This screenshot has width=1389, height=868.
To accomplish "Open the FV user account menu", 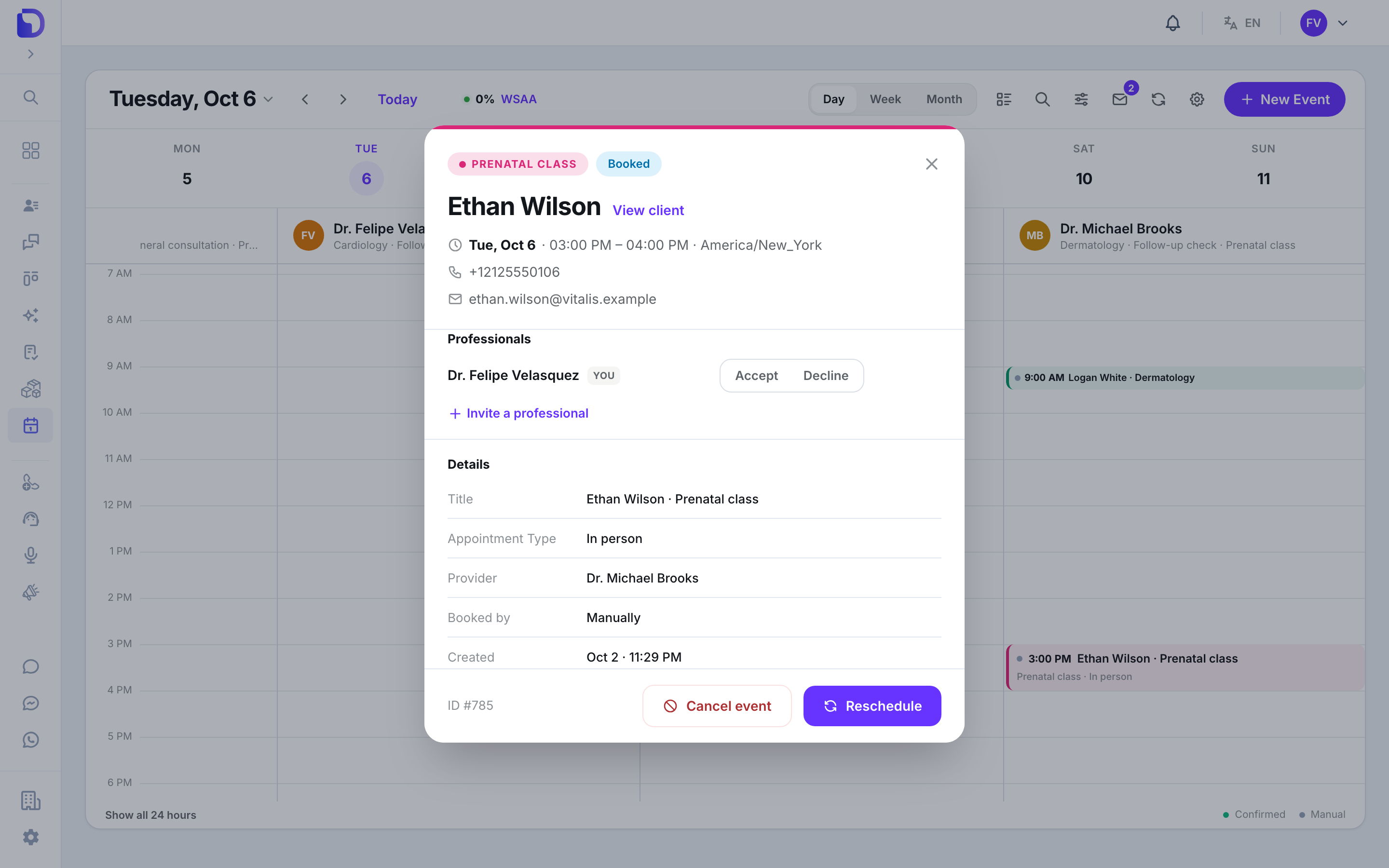I will pos(1324,23).
